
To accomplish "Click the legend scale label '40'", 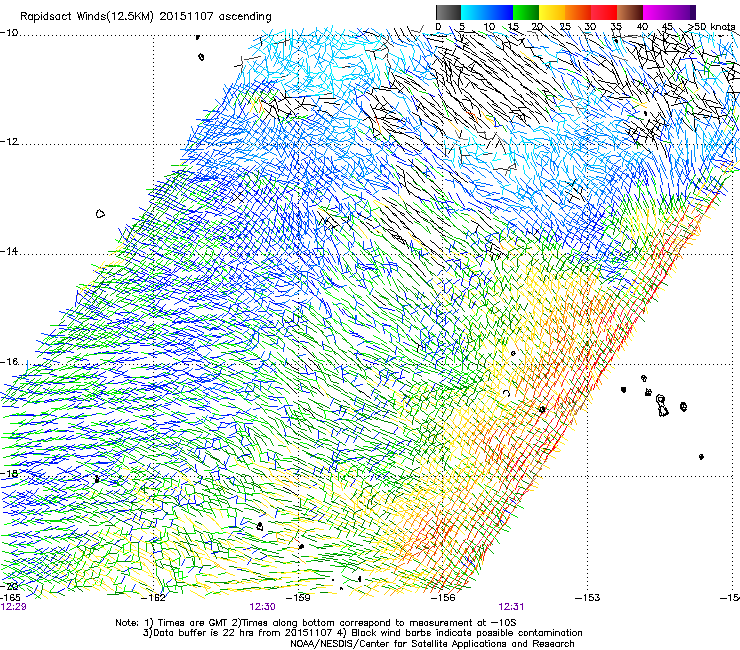I will tap(642, 26).
